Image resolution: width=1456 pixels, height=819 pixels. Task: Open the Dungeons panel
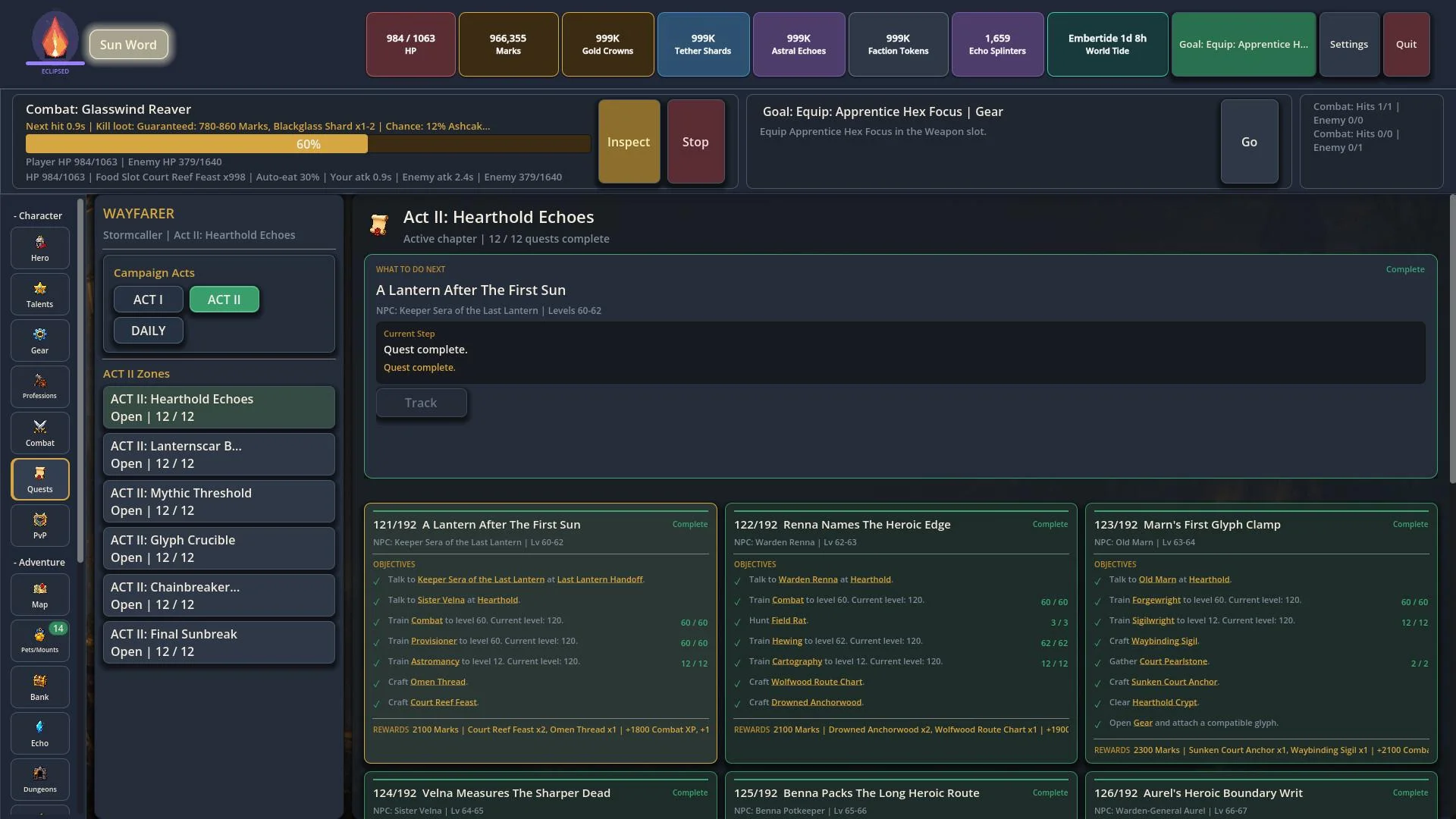[x=40, y=780]
